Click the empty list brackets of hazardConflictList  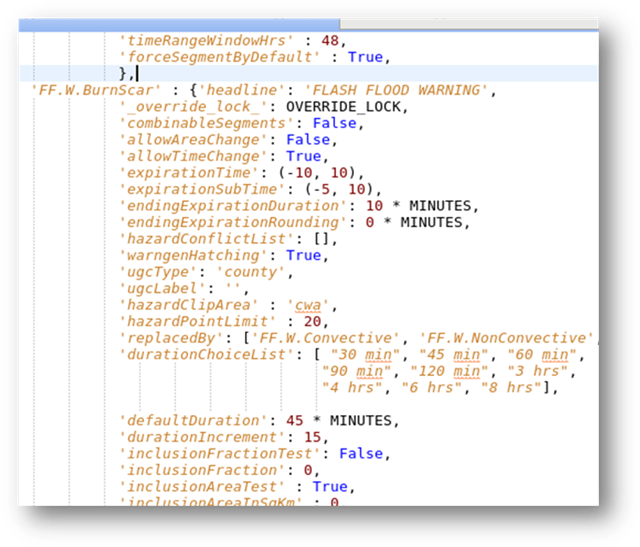tap(321, 239)
